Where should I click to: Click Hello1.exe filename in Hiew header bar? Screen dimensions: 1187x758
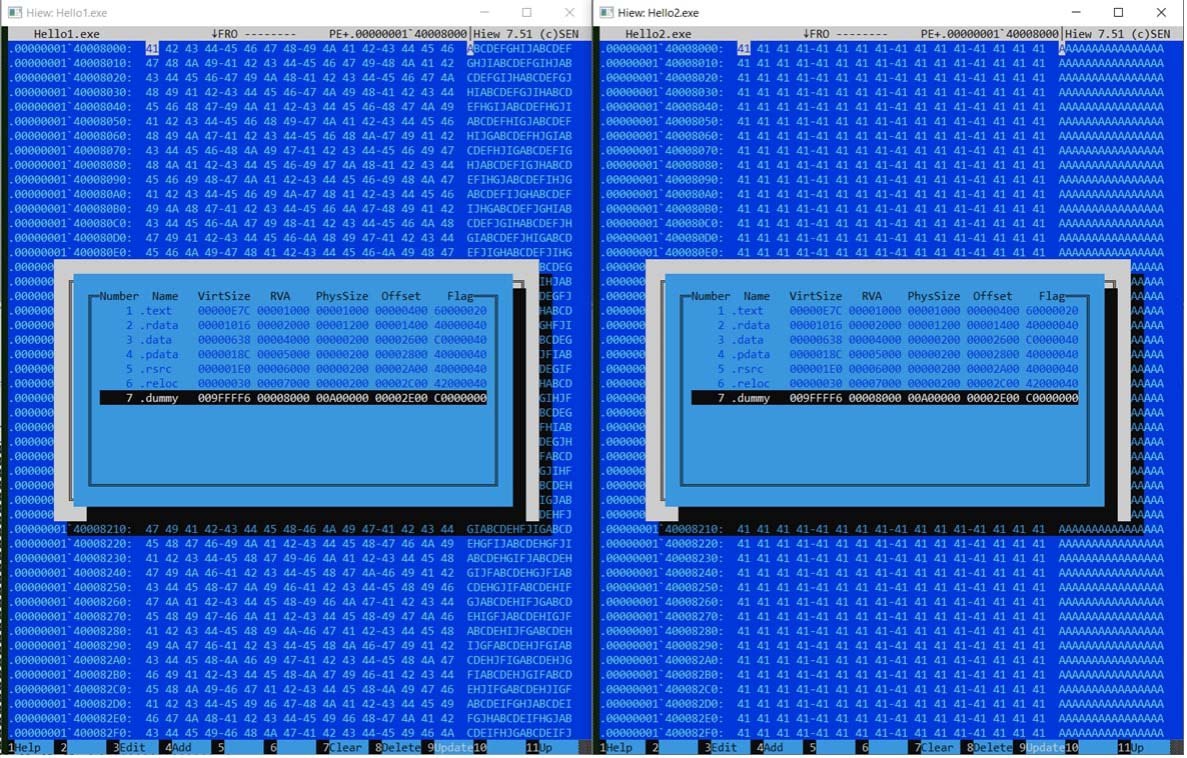click(67, 34)
